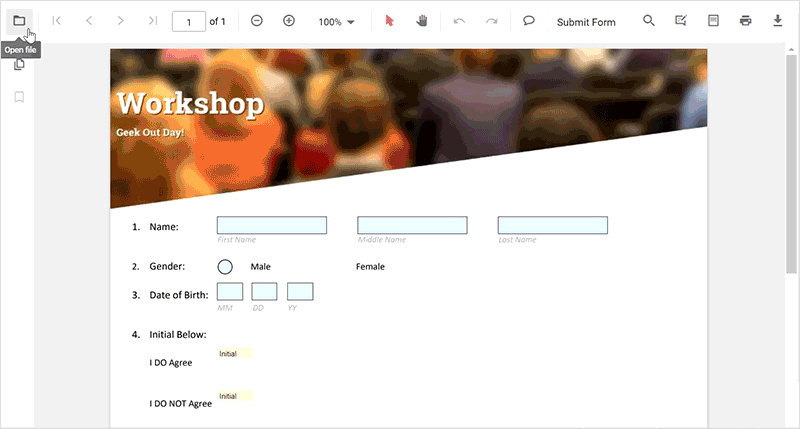
Task: Click the zoom out minus icon
Action: tap(257, 21)
